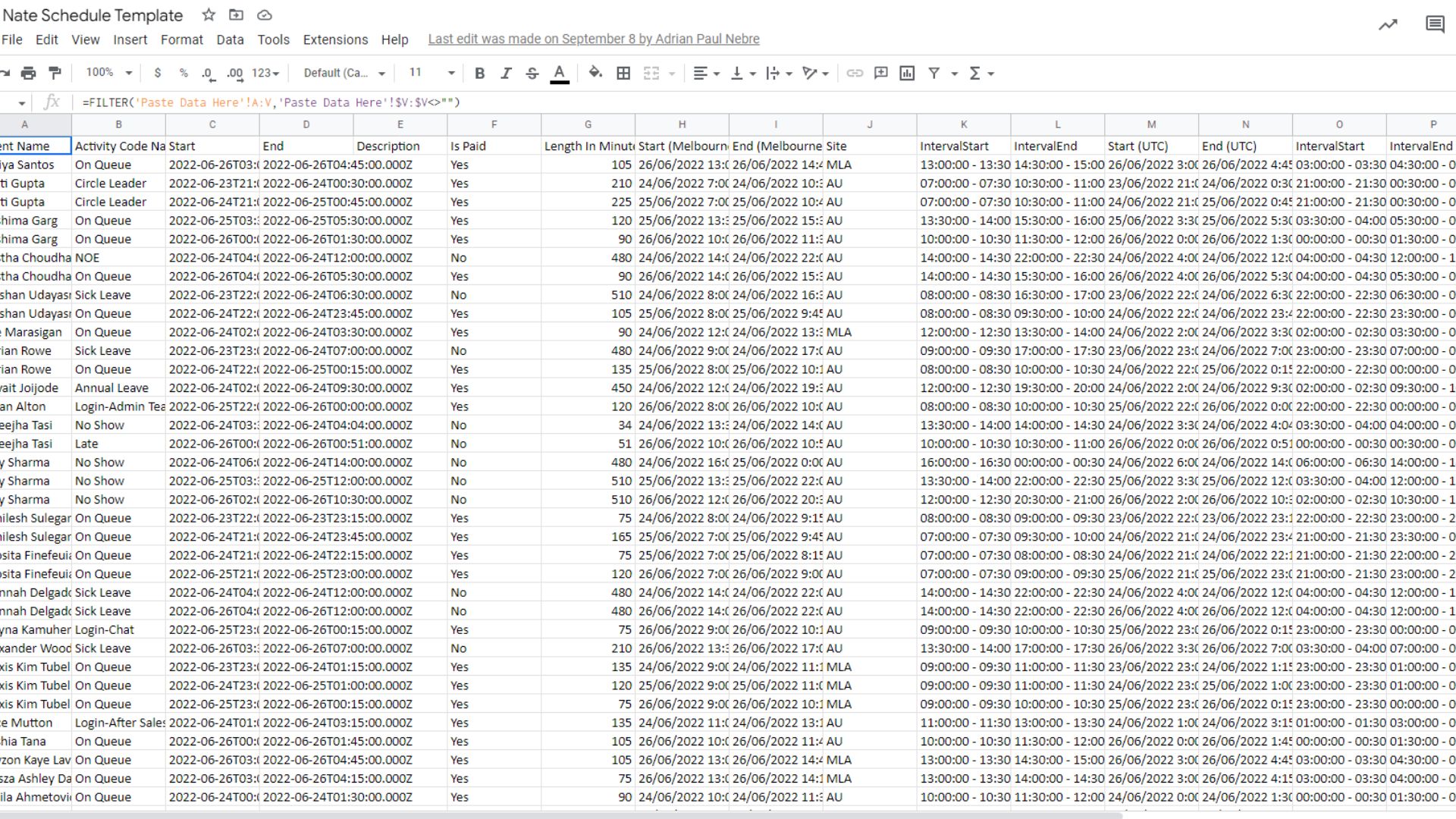Click the formula bar FILTER input

click(x=271, y=102)
